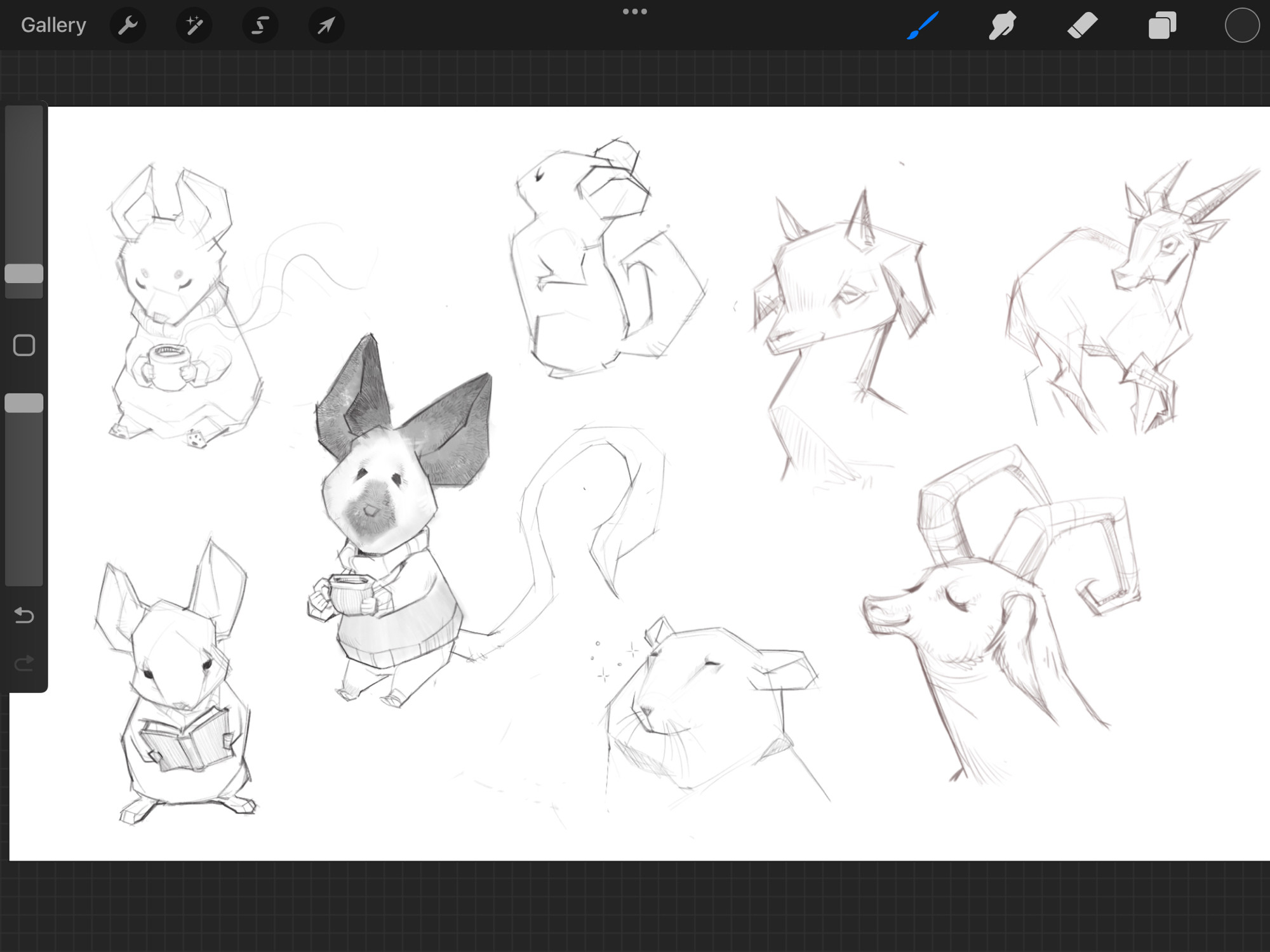
Task: Open the Actions wrench menu
Action: 128,25
